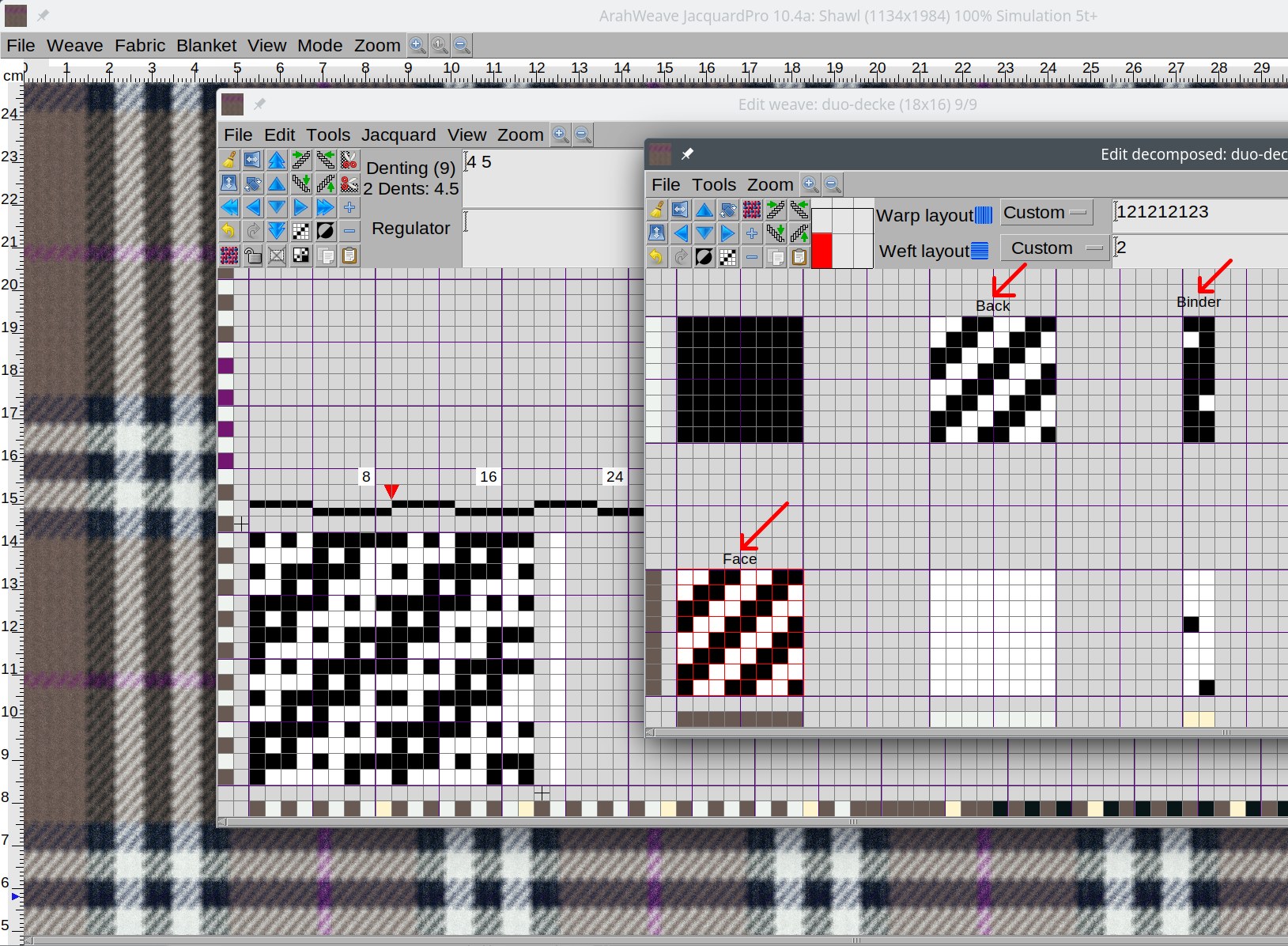Click the top scissors cut icon in Edit weave

pos(349,160)
